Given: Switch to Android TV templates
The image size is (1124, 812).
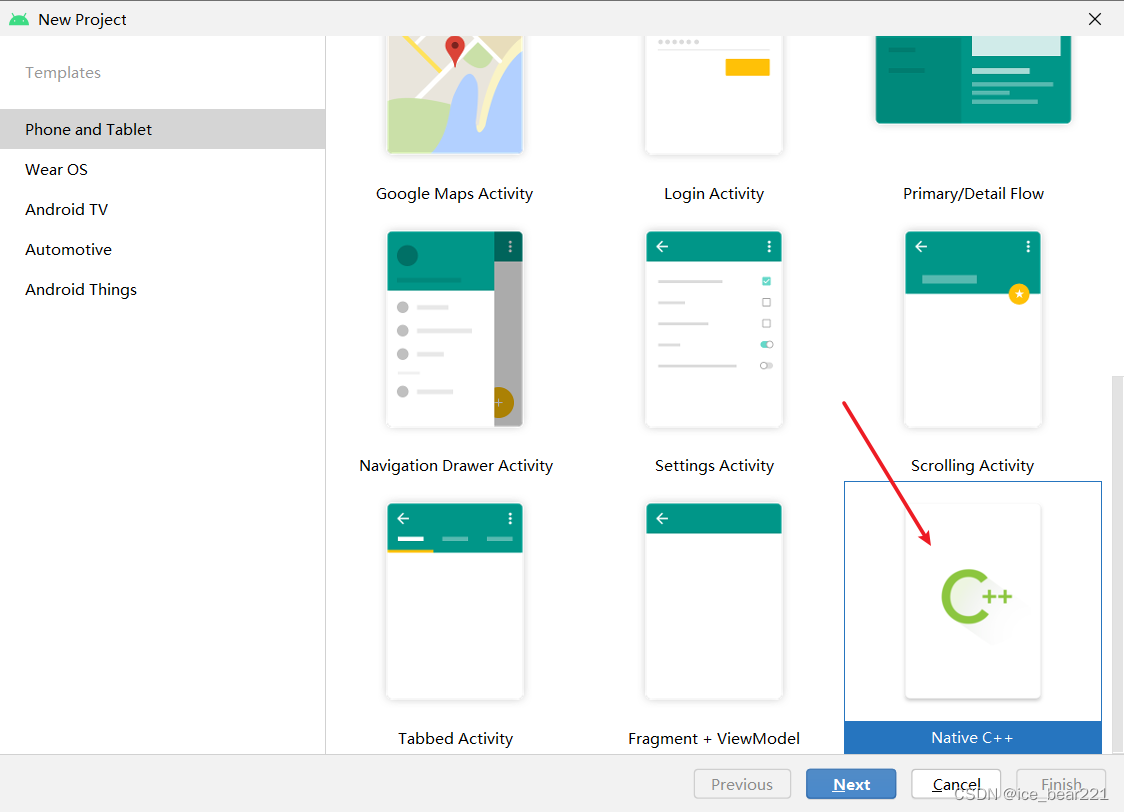Looking at the screenshot, I should pyautogui.click(x=163, y=209).
